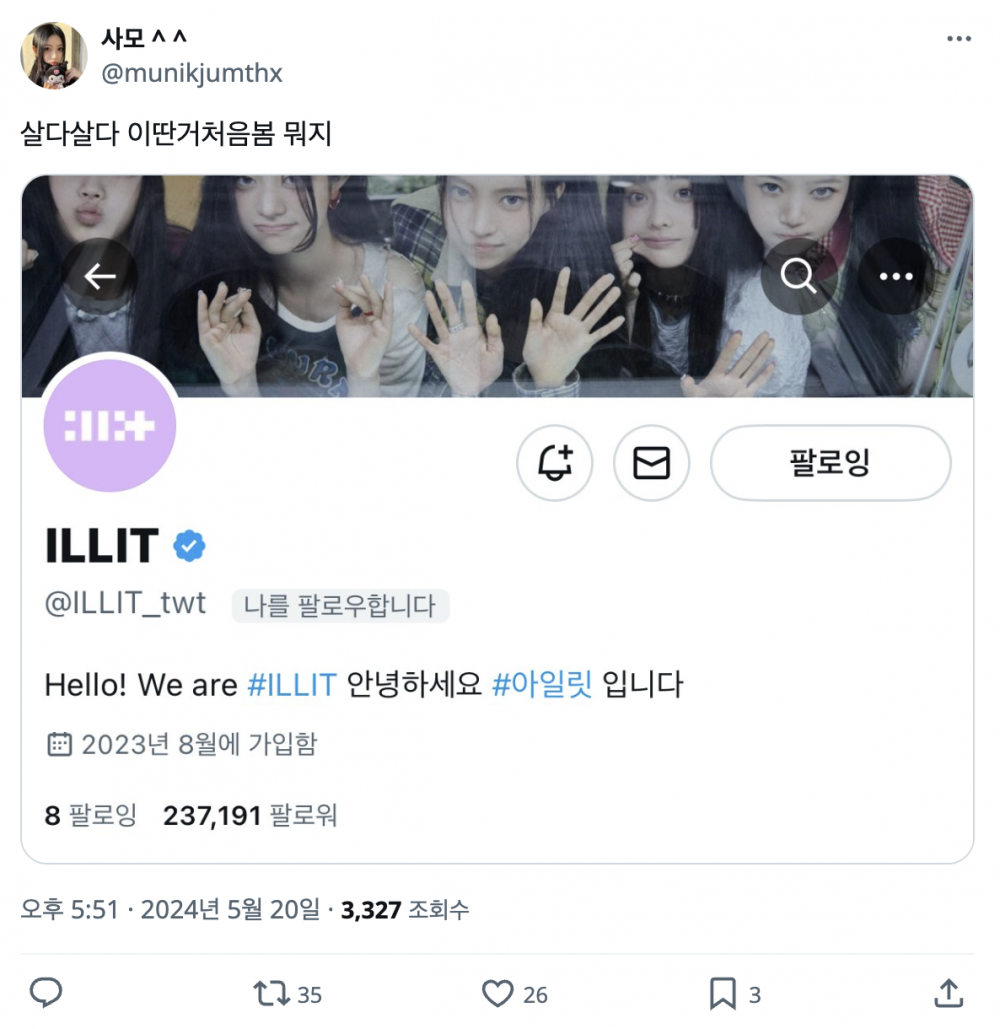Share the tweet via upload arrow icon

[x=948, y=993]
